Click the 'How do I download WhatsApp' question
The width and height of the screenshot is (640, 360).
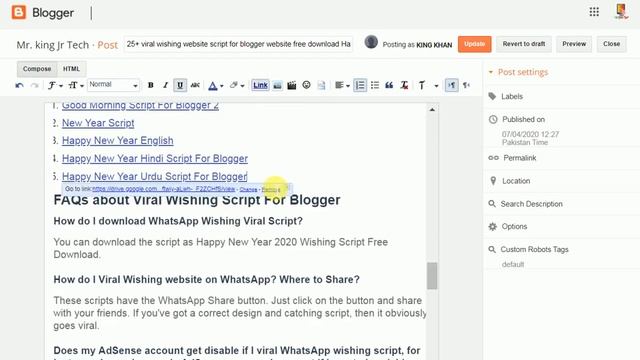tap(178, 221)
